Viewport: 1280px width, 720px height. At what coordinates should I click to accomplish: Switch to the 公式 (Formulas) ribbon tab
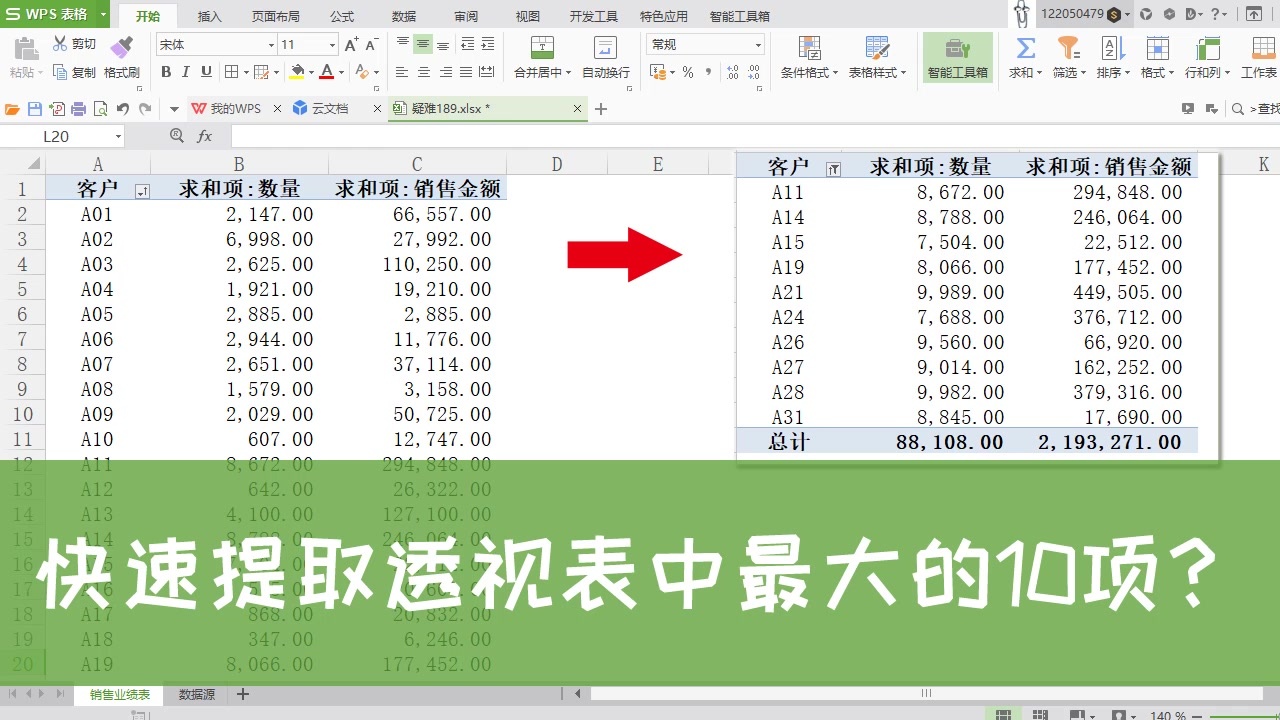[x=342, y=16]
